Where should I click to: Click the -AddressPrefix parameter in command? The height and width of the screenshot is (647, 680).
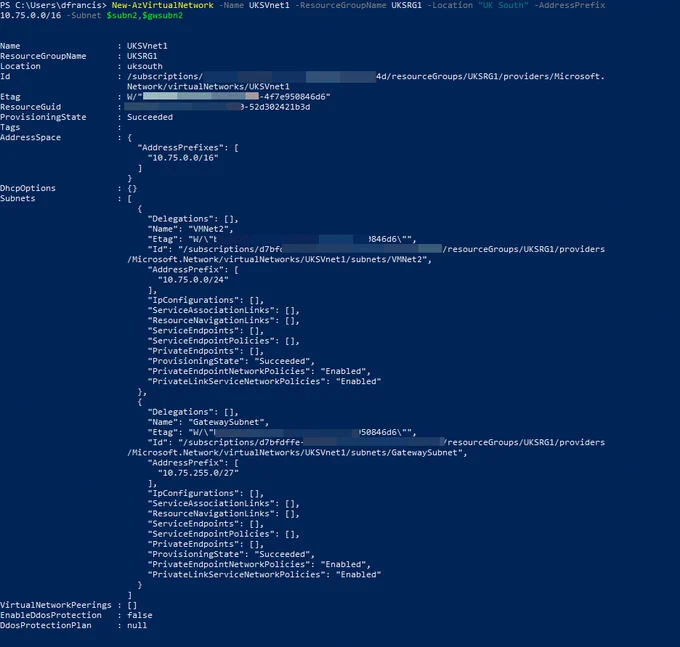coord(569,5)
